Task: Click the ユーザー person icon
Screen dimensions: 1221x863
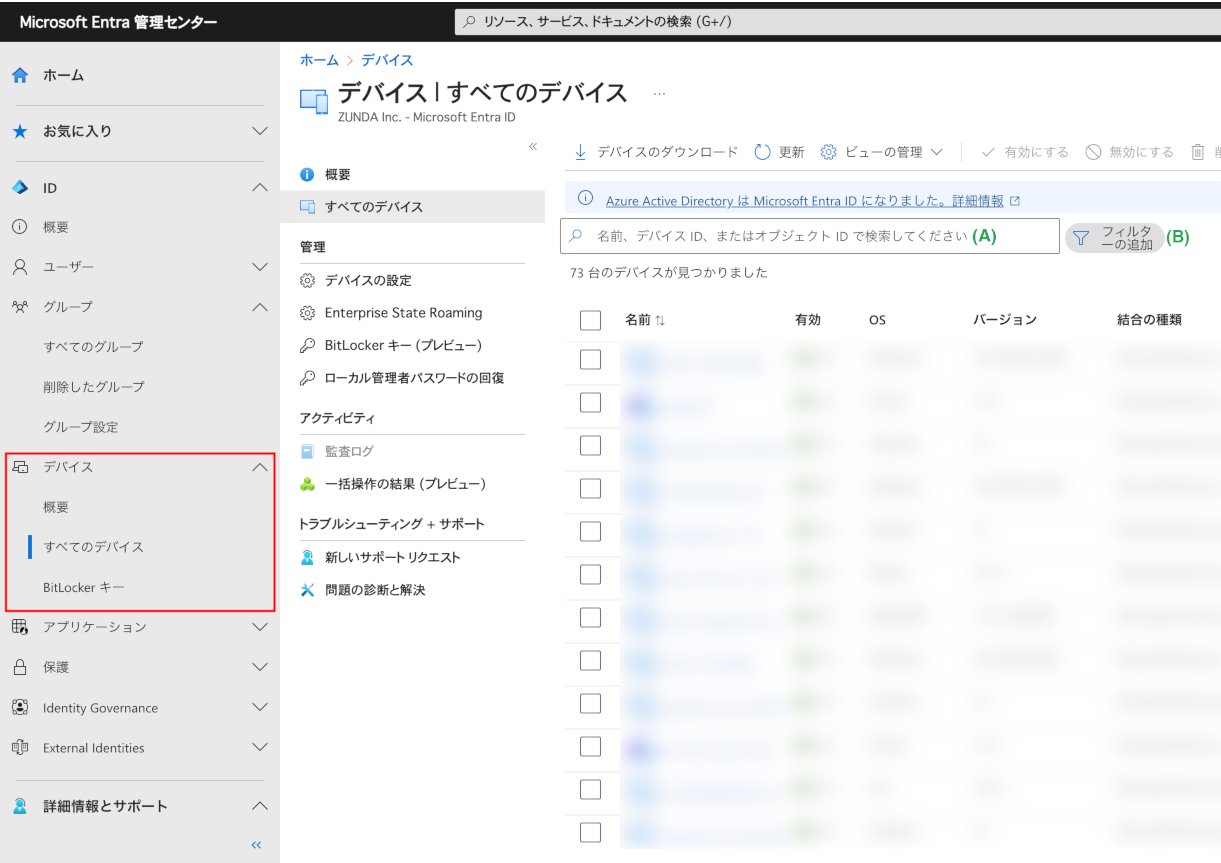Action: [19, 267]
